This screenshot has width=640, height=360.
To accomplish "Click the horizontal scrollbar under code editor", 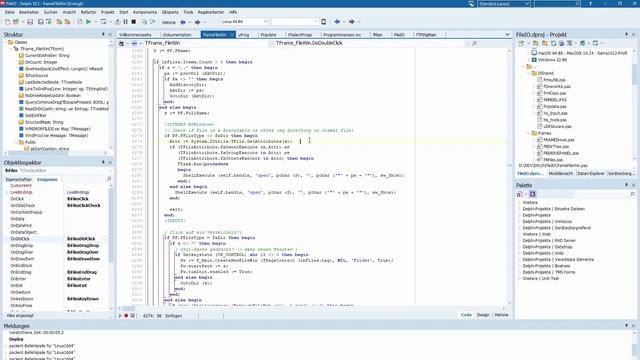I will (312, 309).
